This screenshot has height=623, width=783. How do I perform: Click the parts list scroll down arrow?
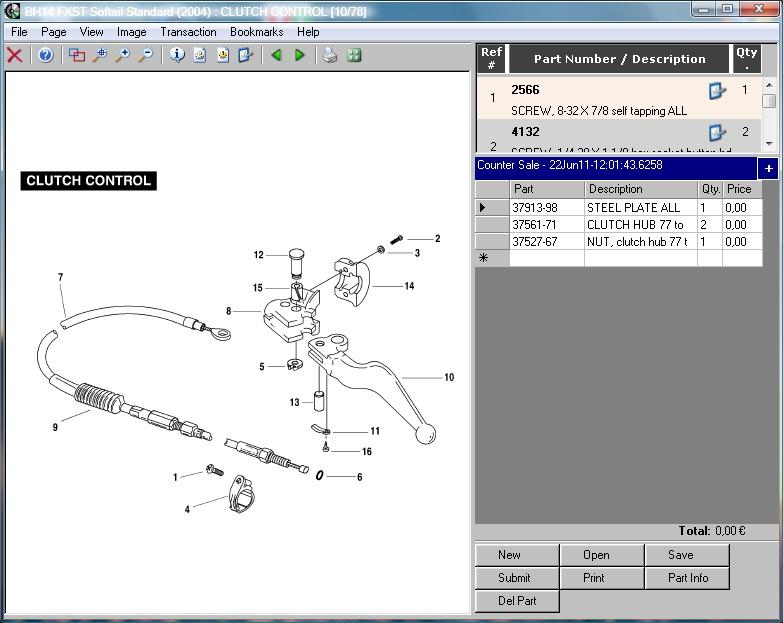click(x=770, y=144)
